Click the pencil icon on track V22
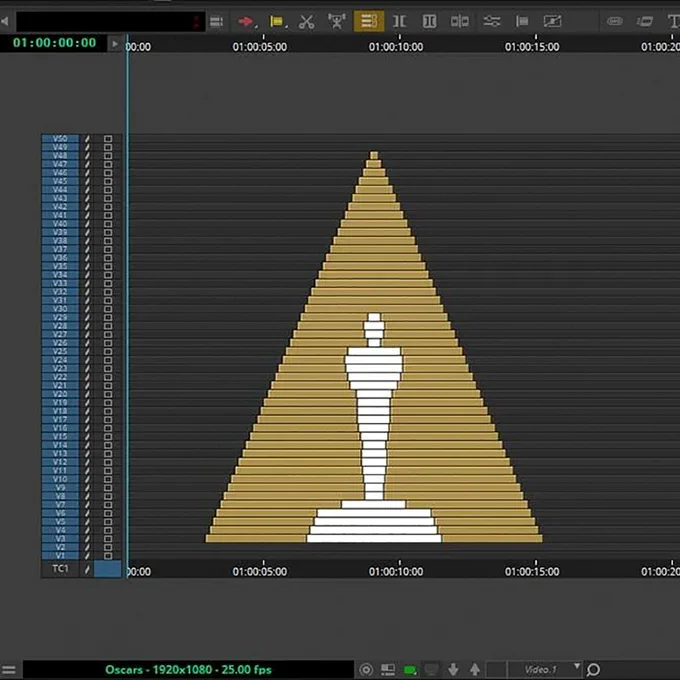 point(87,377)
